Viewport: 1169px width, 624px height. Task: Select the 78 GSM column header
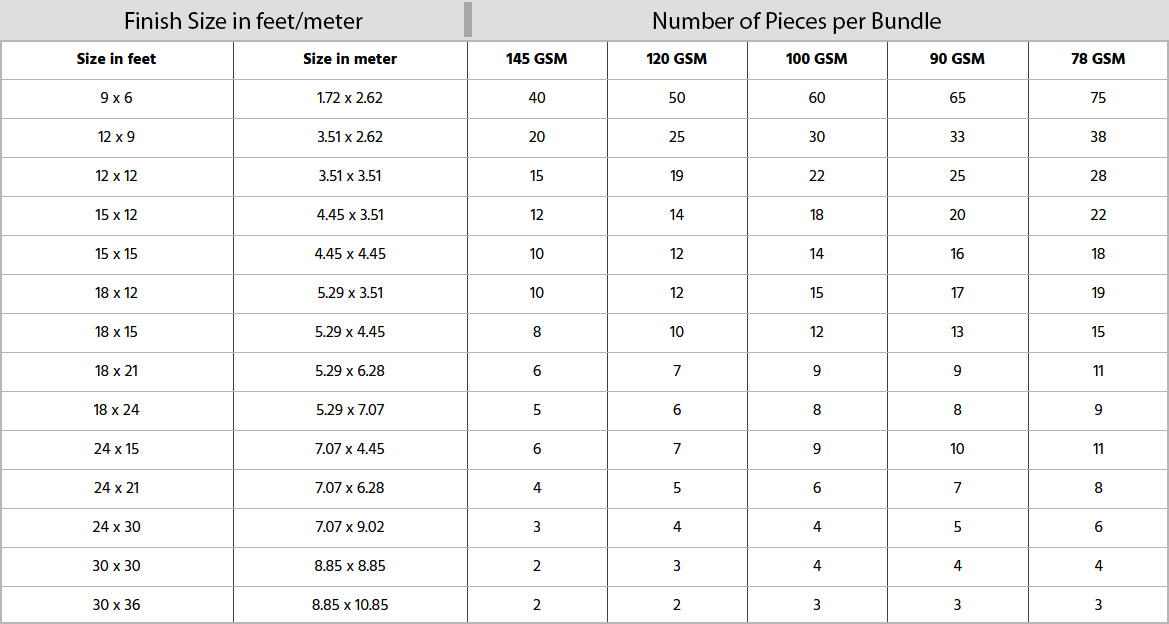pyautogui.click(x=1097, y=60)
